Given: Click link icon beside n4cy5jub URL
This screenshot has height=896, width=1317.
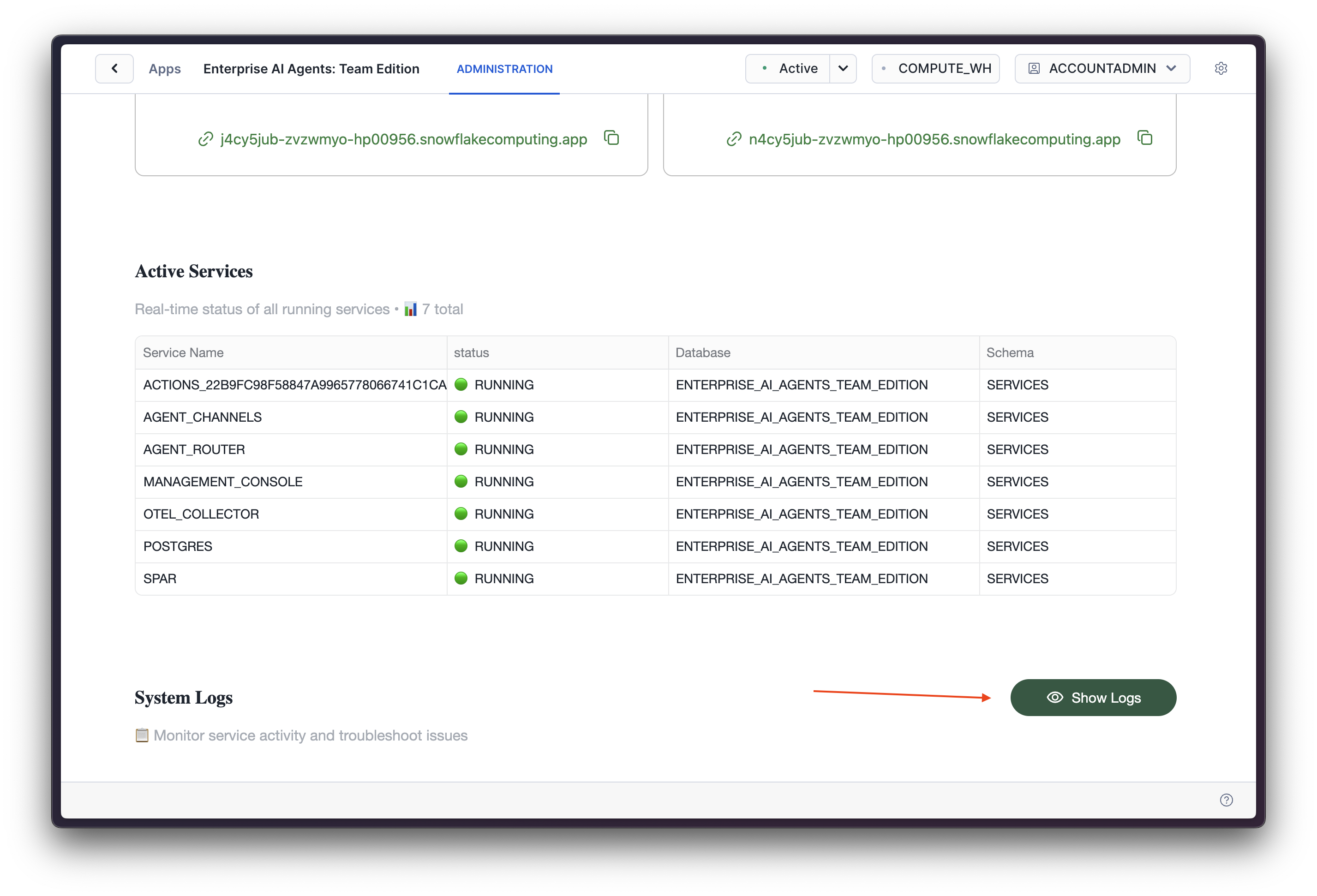Looking at the screenshot, I should (734, 139).
